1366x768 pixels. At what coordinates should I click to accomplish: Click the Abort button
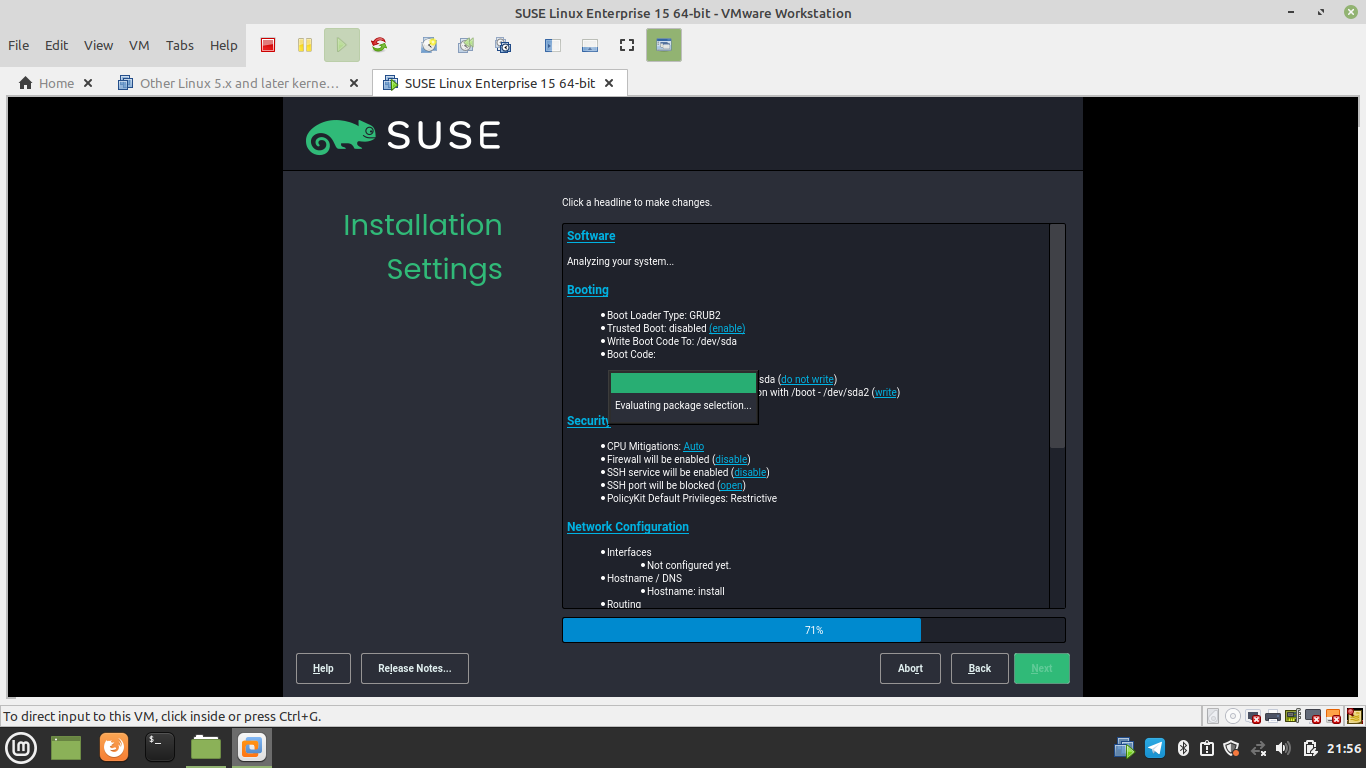point(911,668)
